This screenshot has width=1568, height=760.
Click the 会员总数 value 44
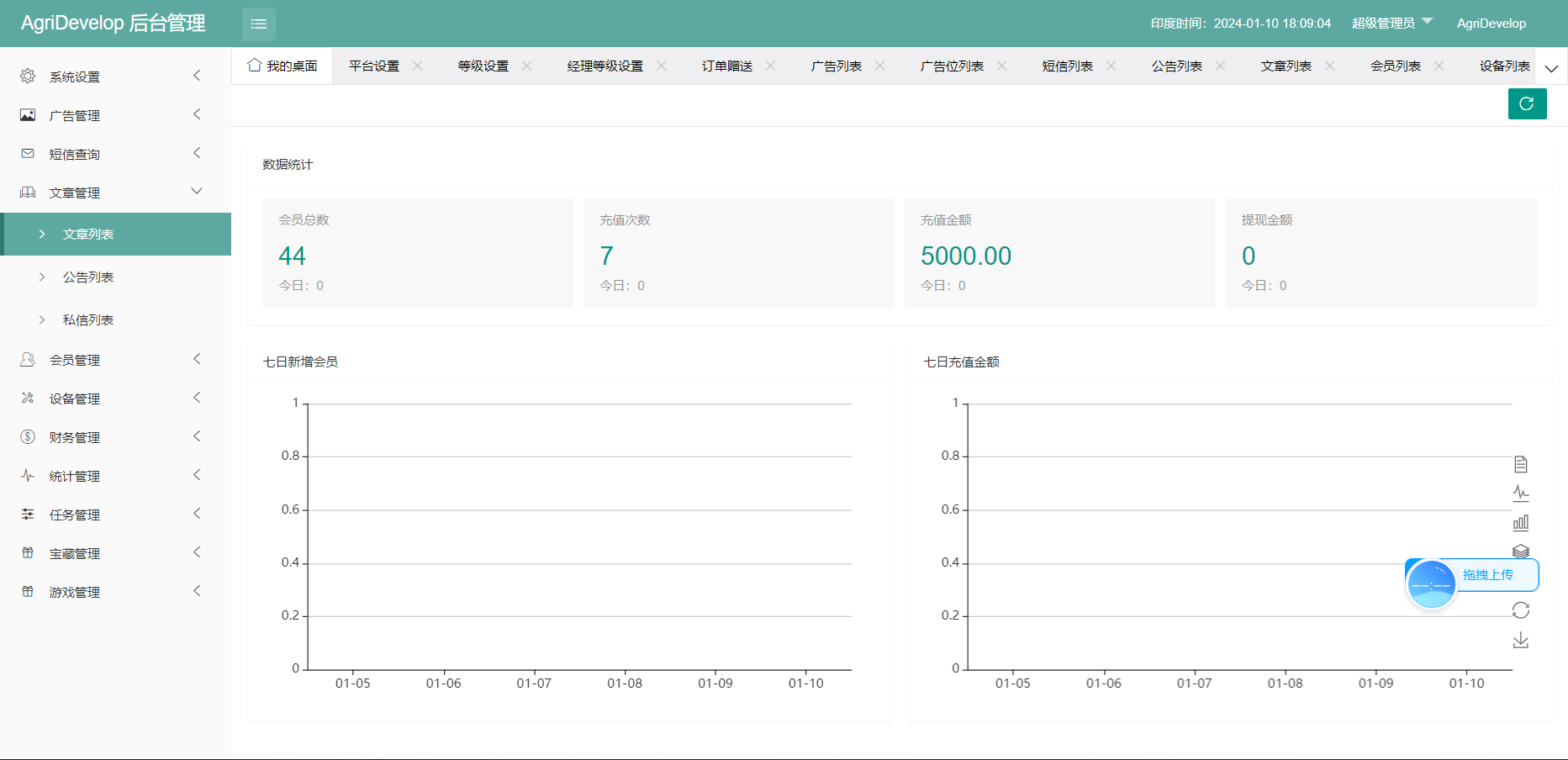tap(292, 256)
